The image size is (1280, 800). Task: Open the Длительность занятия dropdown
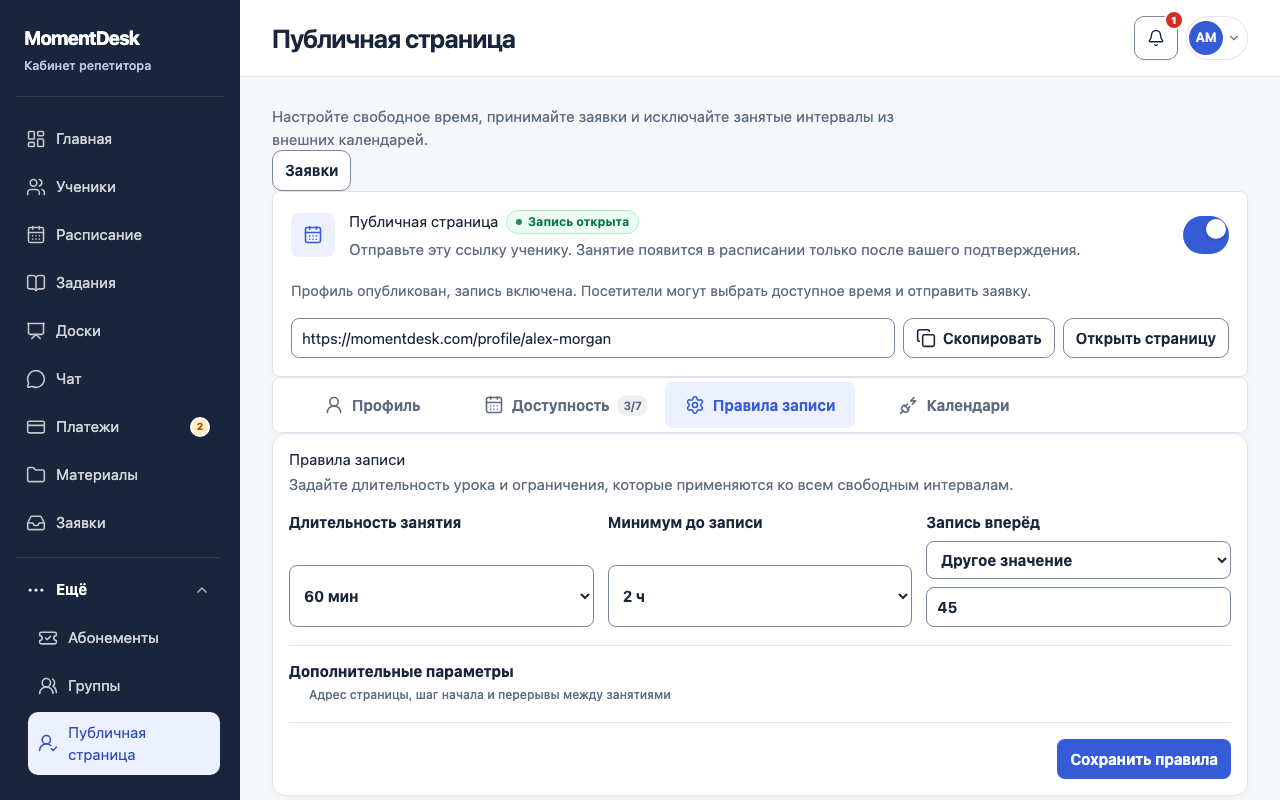(x=441, y=596)
